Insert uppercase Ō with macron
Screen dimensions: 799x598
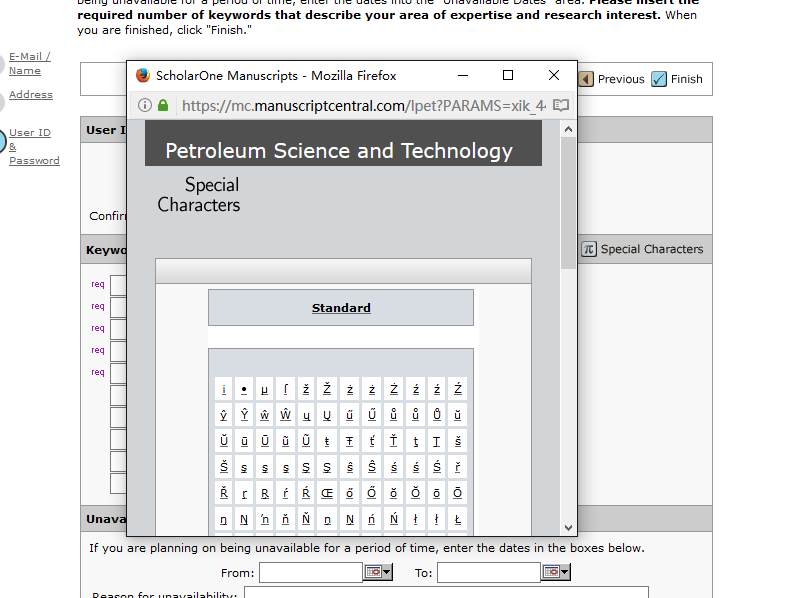click(x=458, y=493)
